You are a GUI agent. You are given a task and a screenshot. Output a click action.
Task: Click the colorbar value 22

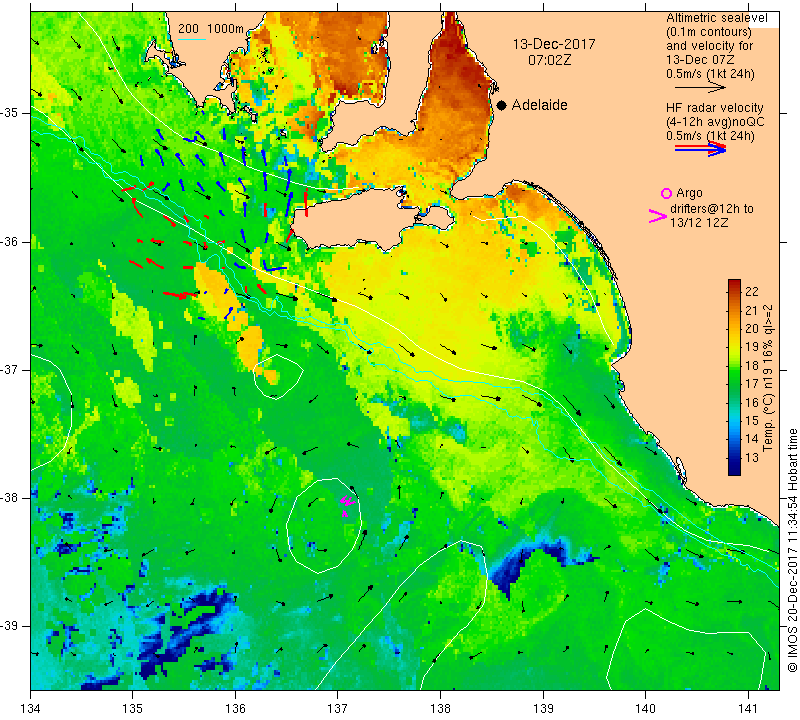pyautogui.click(x=752, y=292)
